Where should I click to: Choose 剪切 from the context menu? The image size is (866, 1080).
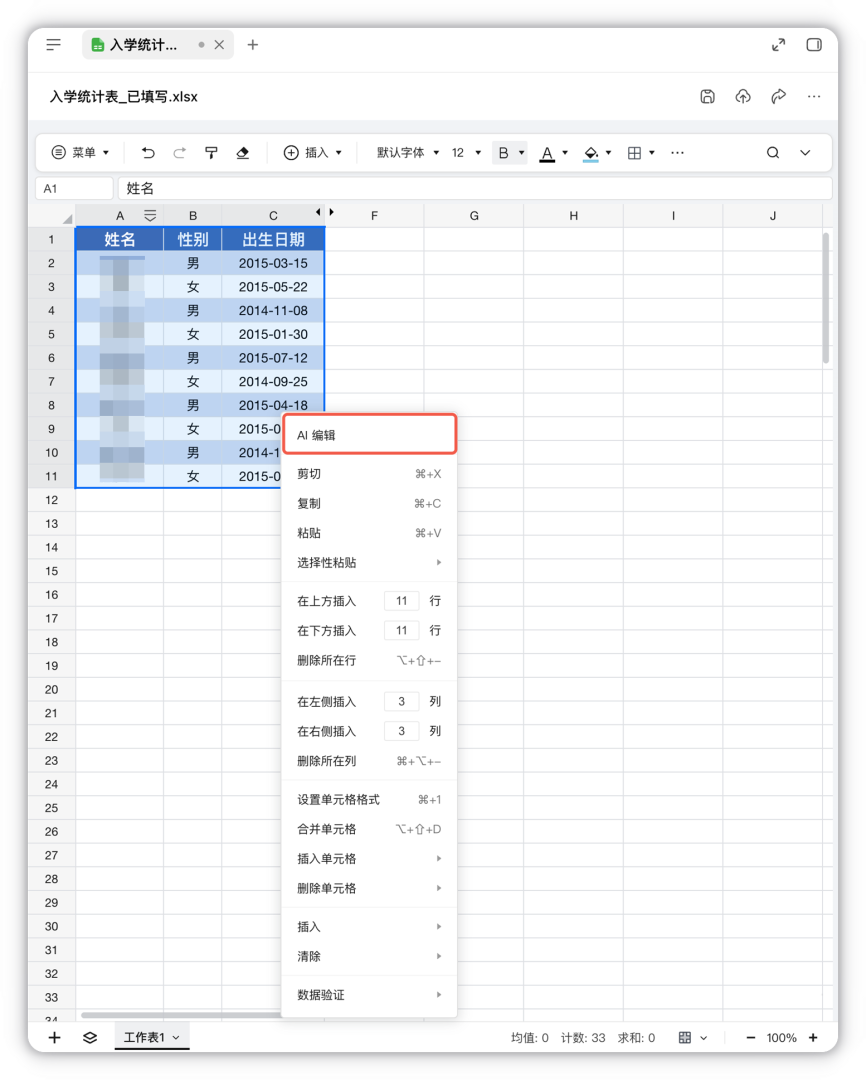(370, 474)
